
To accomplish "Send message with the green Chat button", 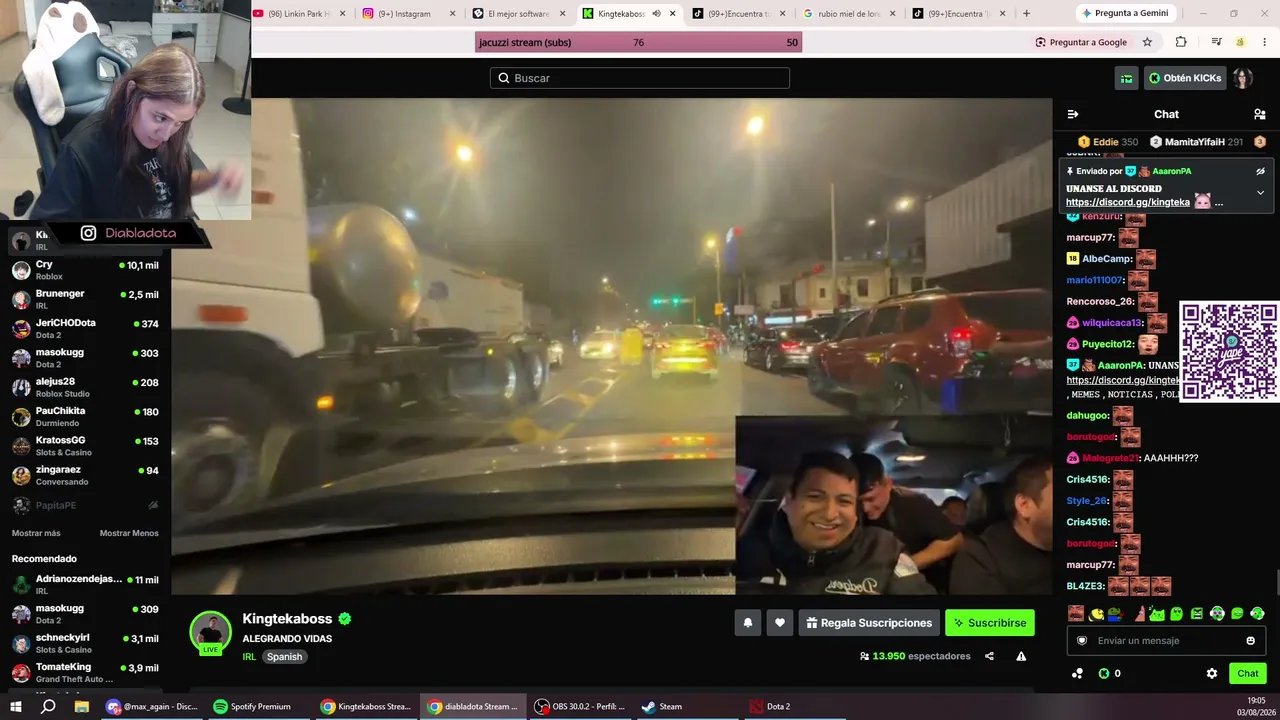I will [x=1248, y=674].
